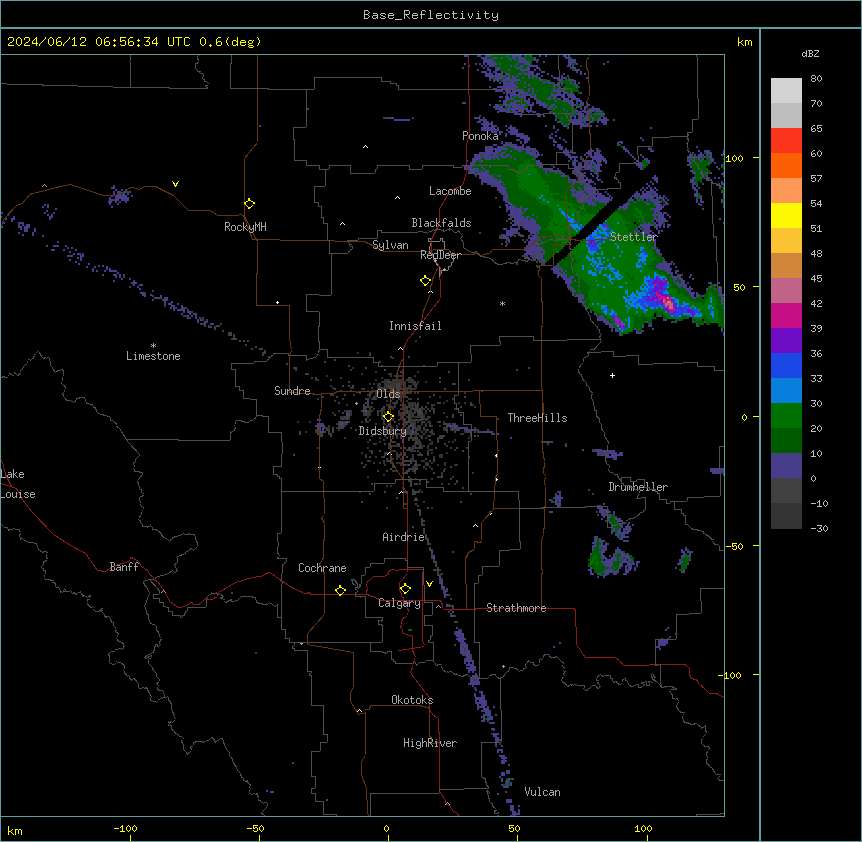Viewport: 862px width, 842px height.
Task: Click the 45 label in the dBZ legend
Action: click(816, 279)
